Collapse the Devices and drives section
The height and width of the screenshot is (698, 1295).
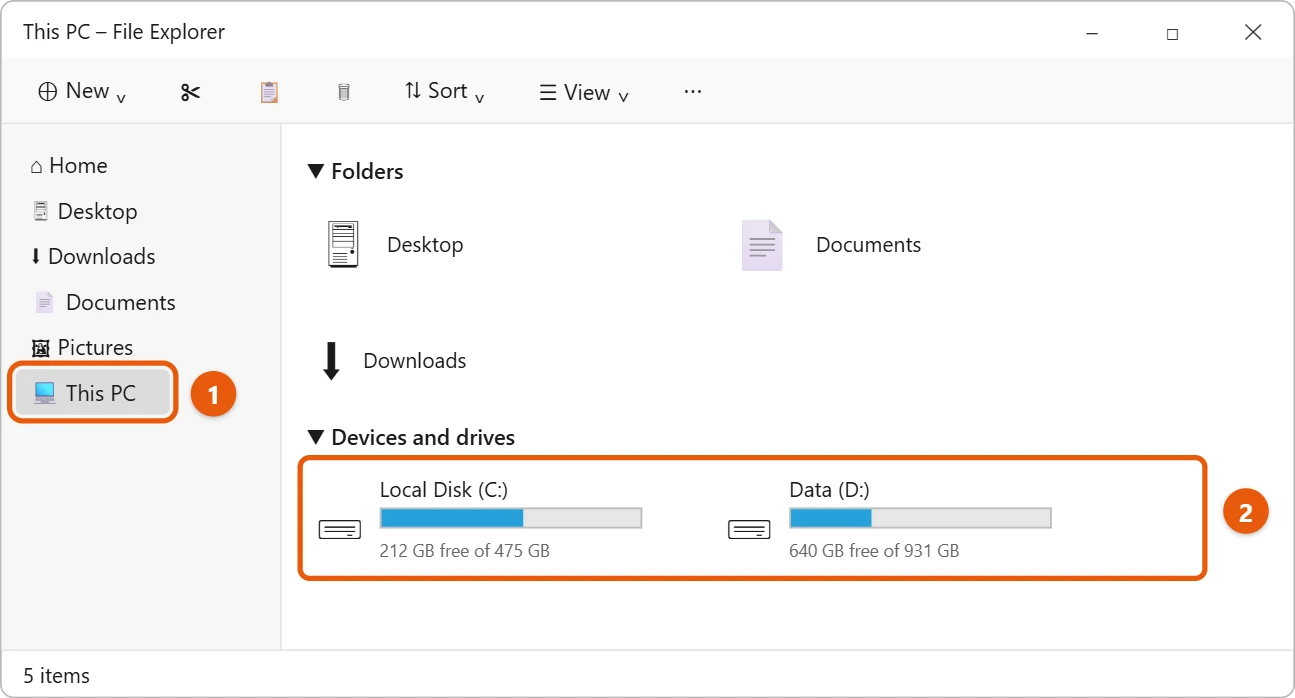[316, 438]
